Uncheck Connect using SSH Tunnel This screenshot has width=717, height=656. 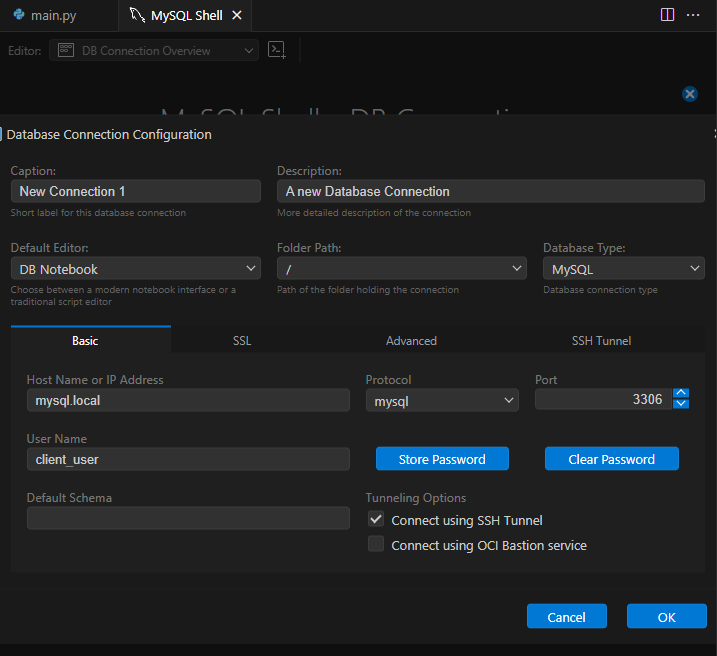point(376,519)
